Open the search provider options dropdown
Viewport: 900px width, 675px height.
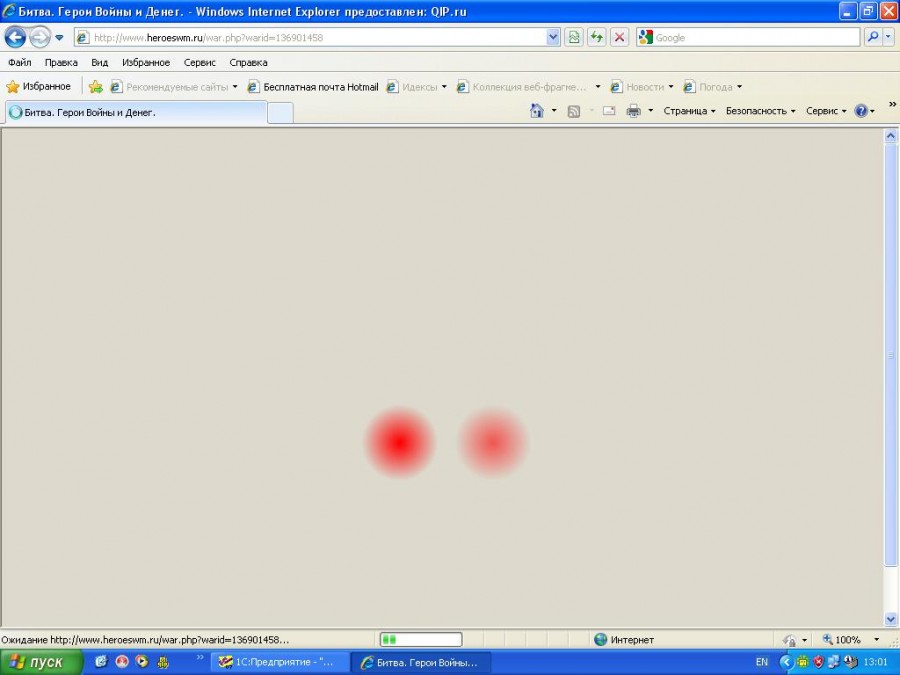coord(889,37)
